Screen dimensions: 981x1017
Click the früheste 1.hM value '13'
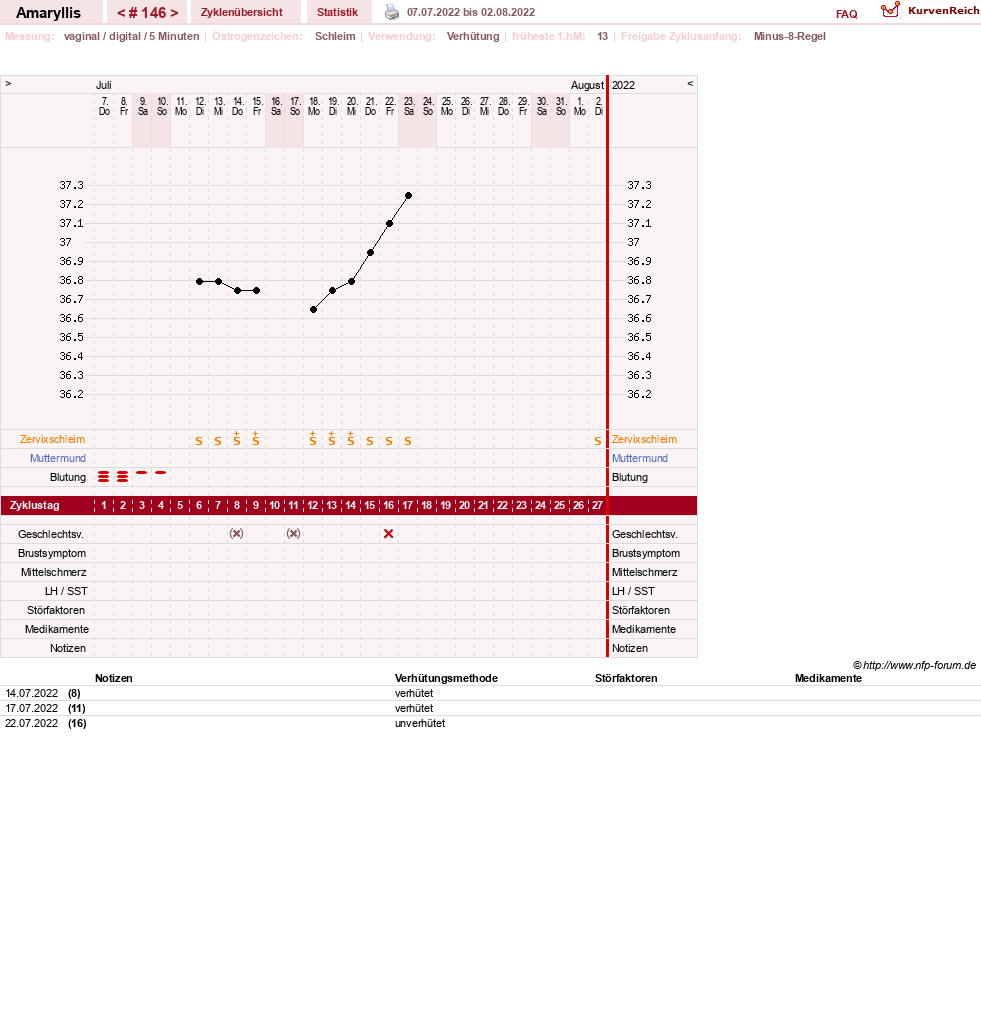point(603,36)
